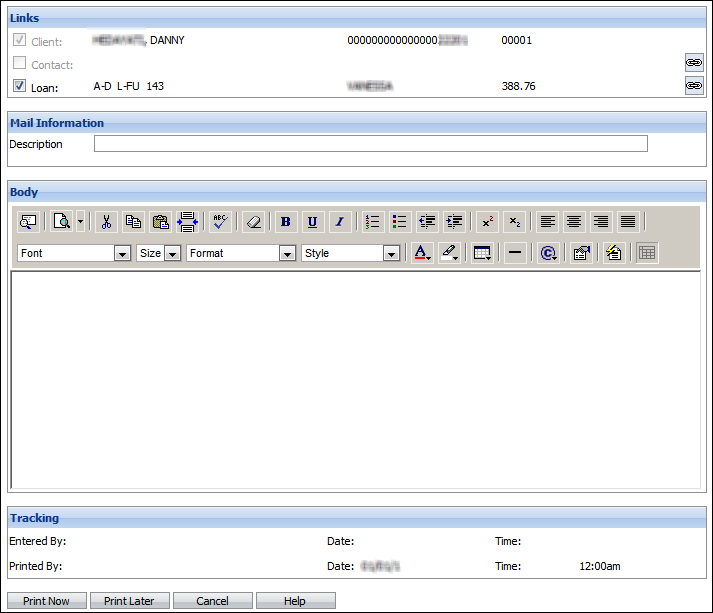Apply subscript formatting

point(514,222)
